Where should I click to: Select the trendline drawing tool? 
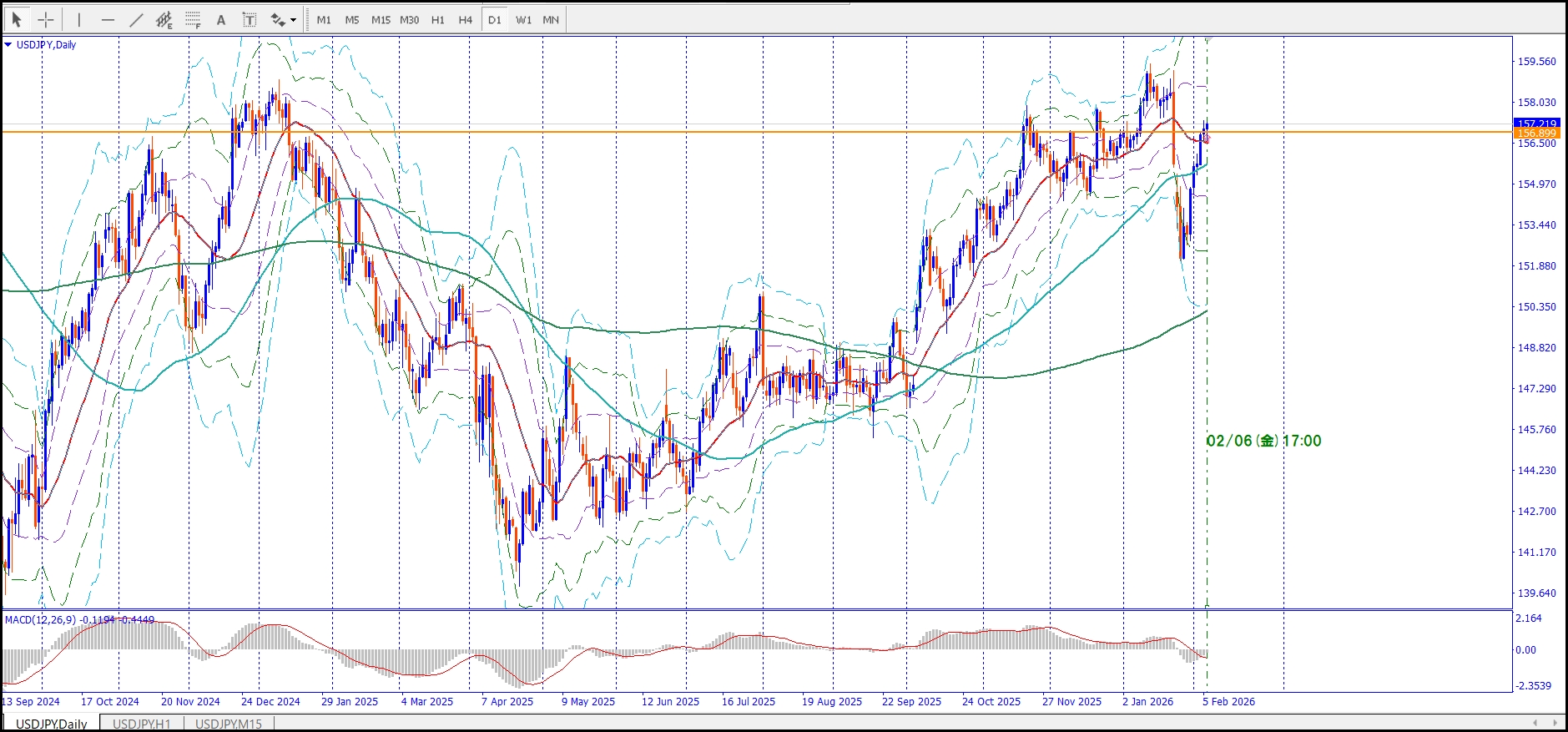coord(136,19)
